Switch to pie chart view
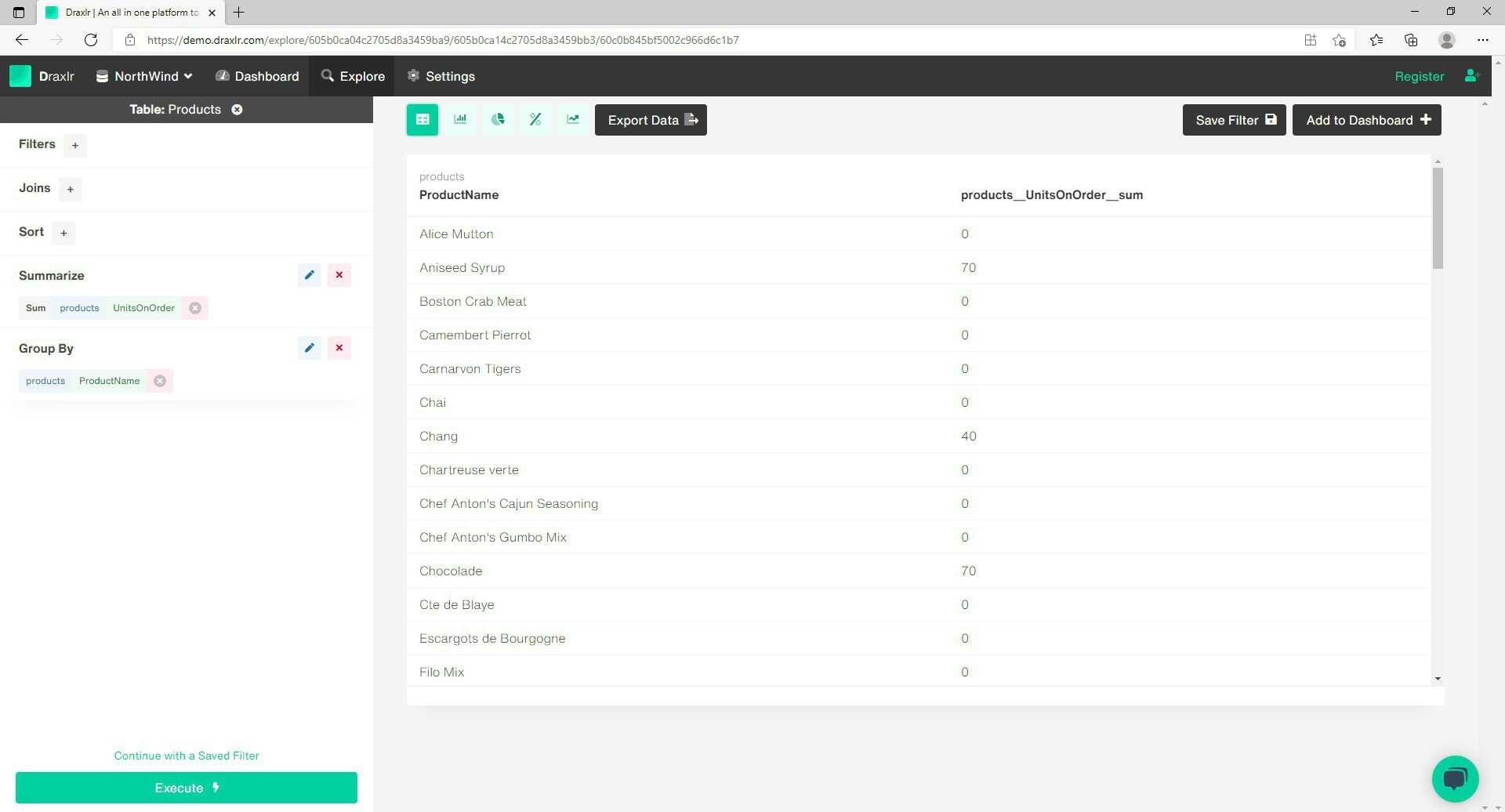Screen dimensions: 1505x812 (x=498, y=120)
